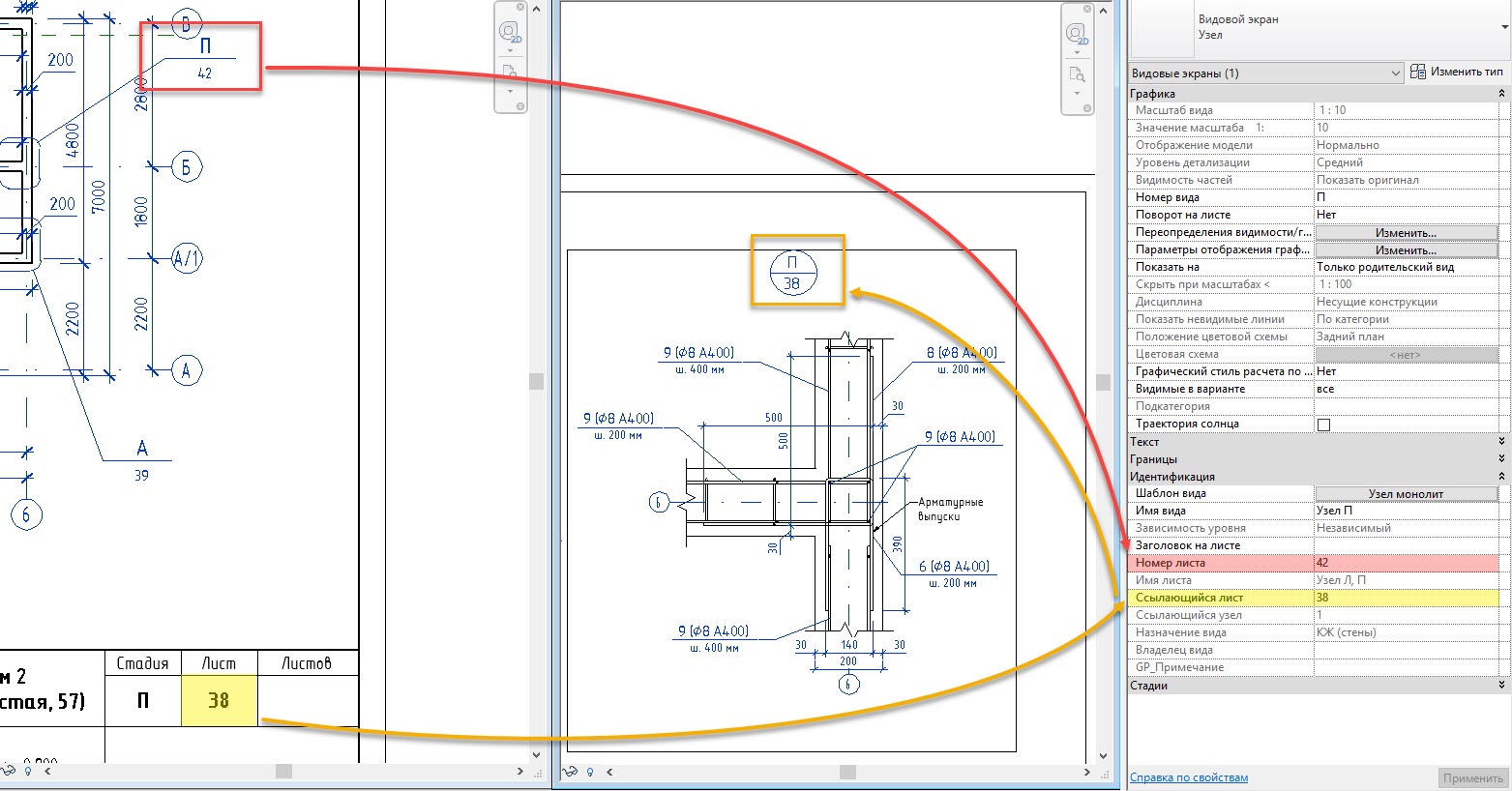Click the Ссылающийся лист value 38
This screenshot has height=791, width=1512.
pos(1406,598)
